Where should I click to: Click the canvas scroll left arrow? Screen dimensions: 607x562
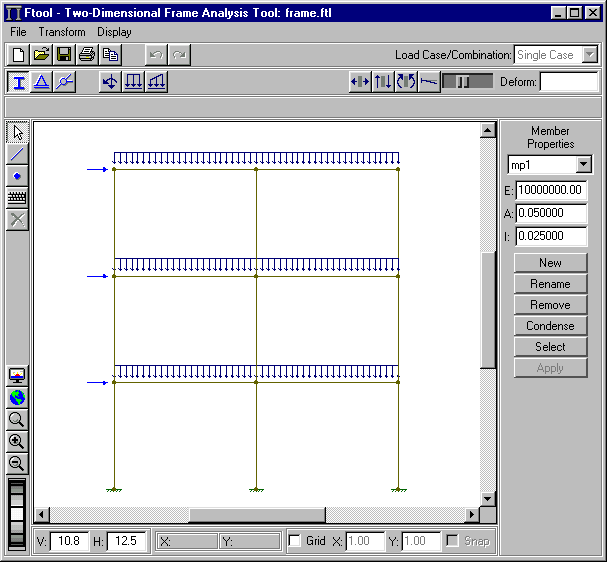[42, 515]
